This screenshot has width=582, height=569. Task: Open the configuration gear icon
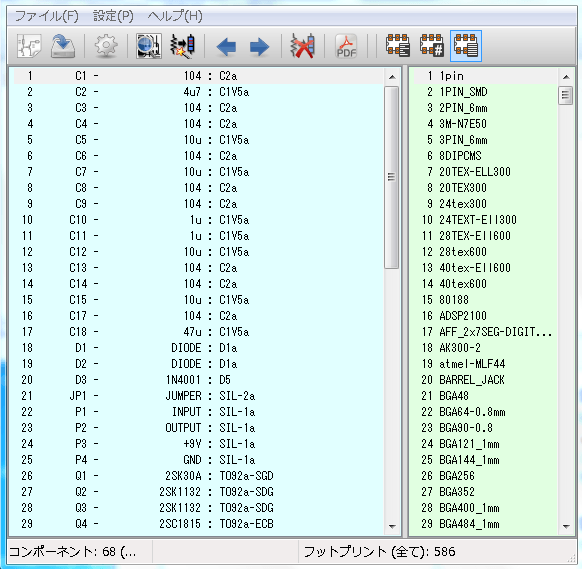coord(106,46)
